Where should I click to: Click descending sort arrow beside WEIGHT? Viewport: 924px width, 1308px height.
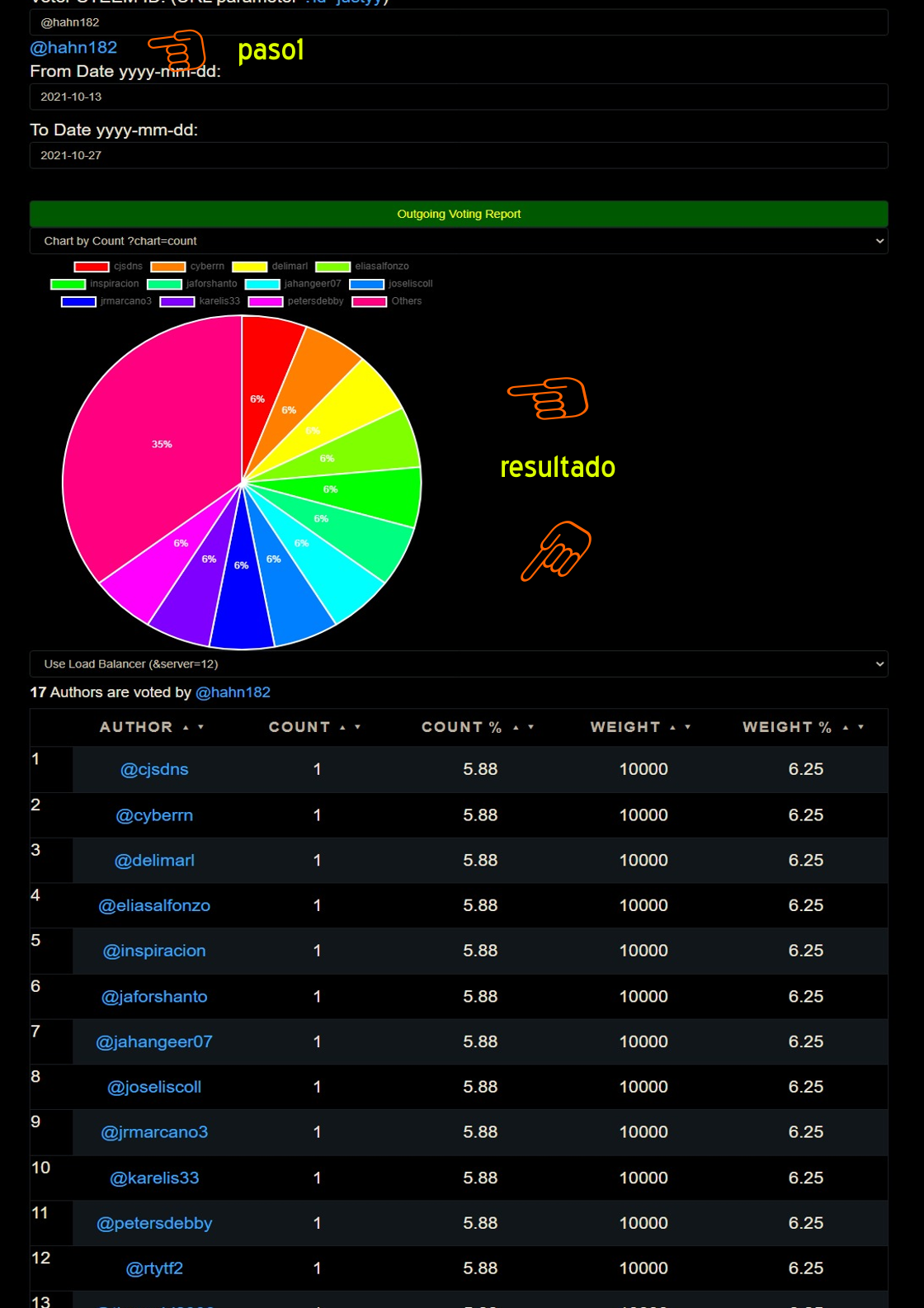687,727
